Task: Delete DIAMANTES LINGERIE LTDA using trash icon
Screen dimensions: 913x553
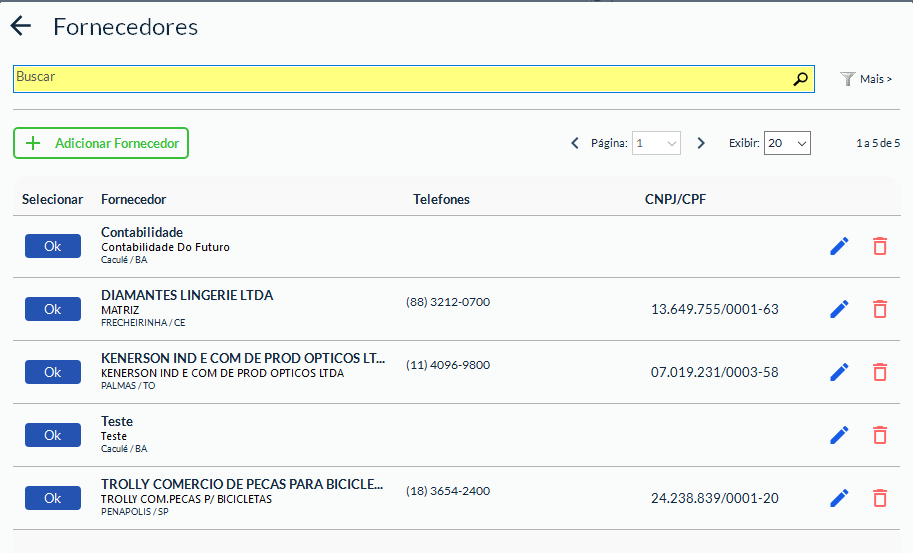Action: point(880,309)
